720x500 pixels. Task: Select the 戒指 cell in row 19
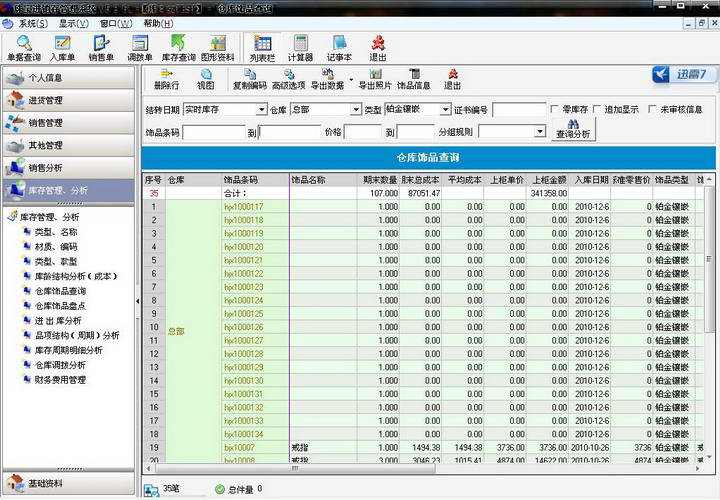click(x=323, y=447)
